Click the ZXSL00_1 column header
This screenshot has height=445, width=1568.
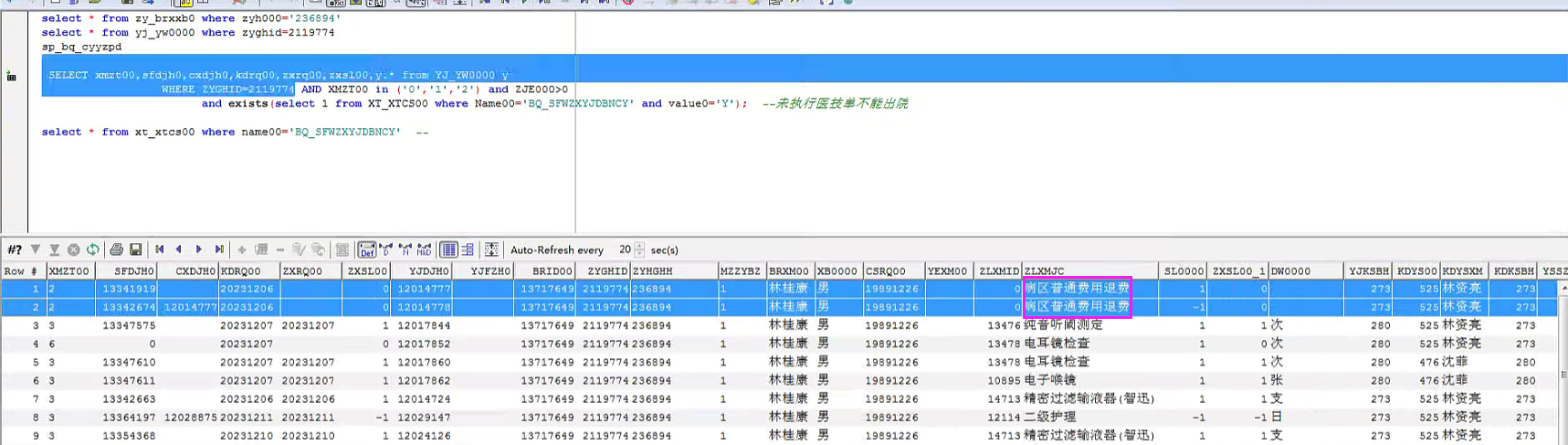point(1239,271)
